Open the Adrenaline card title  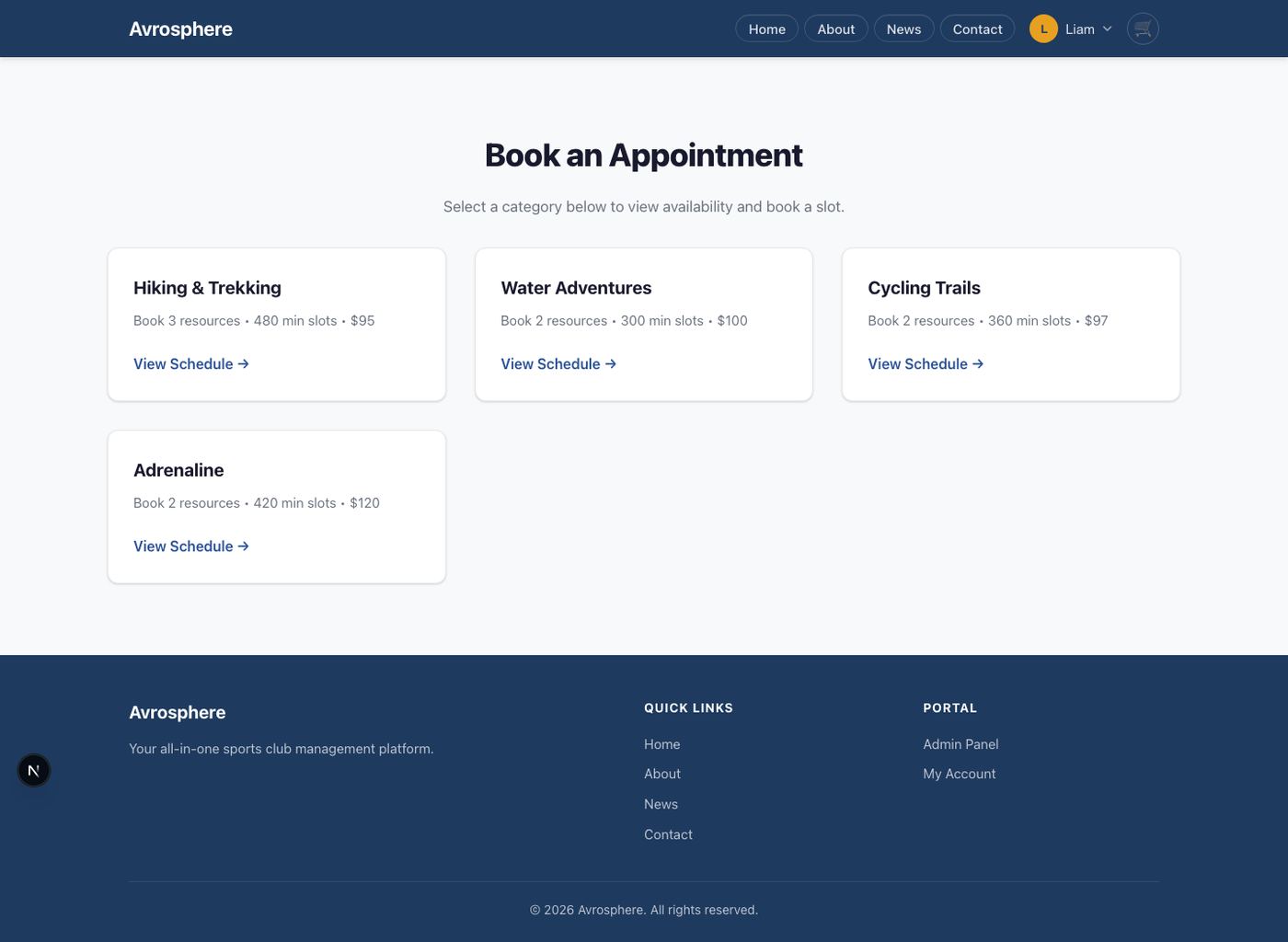(x=178, y=470)
